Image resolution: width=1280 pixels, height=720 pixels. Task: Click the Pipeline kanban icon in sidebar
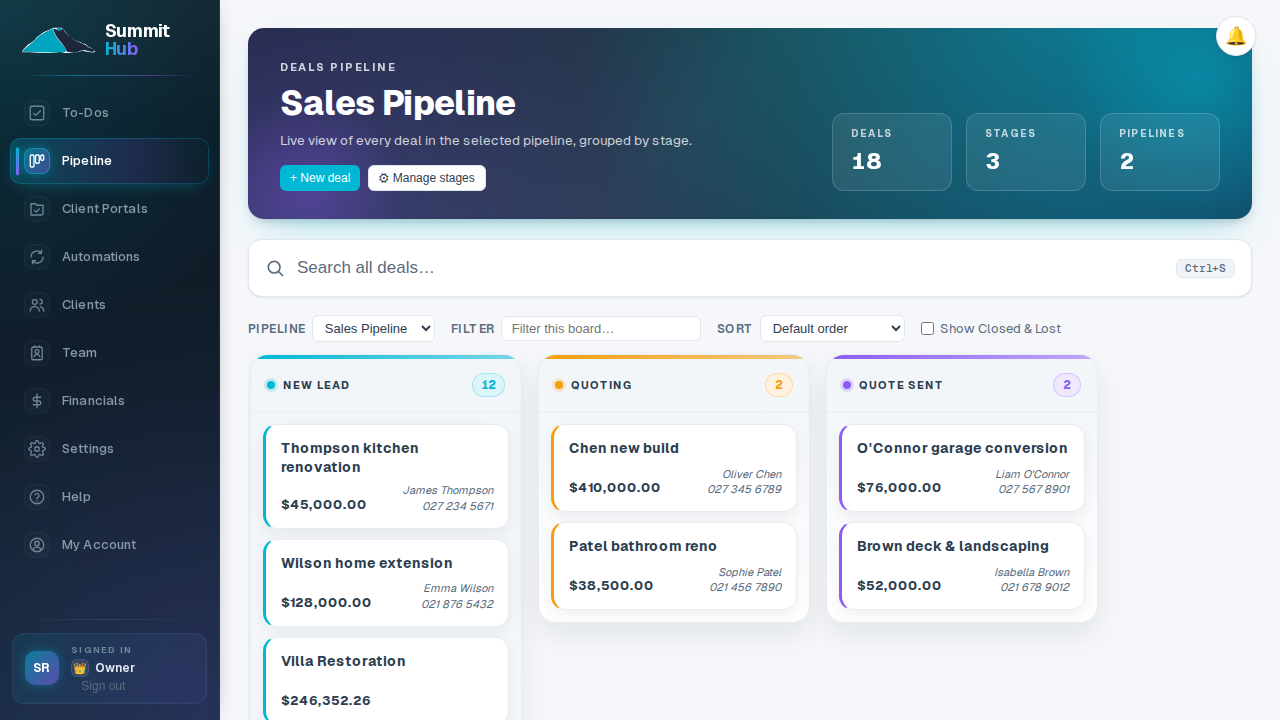point(37,161)
